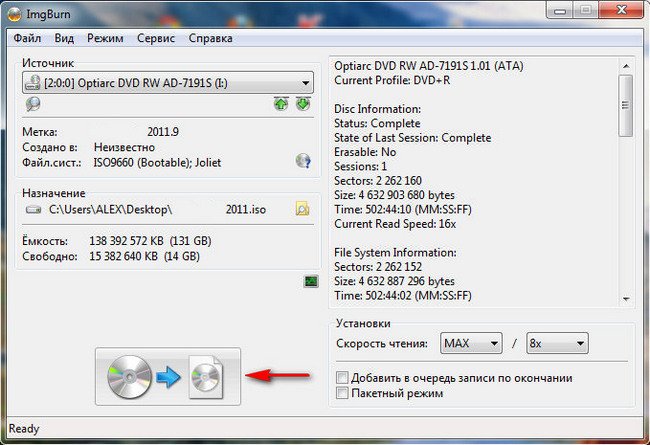This screenshot has width=650, height=445.
Task: Open the Сервис menu
Action: click(x=156, y=38)
